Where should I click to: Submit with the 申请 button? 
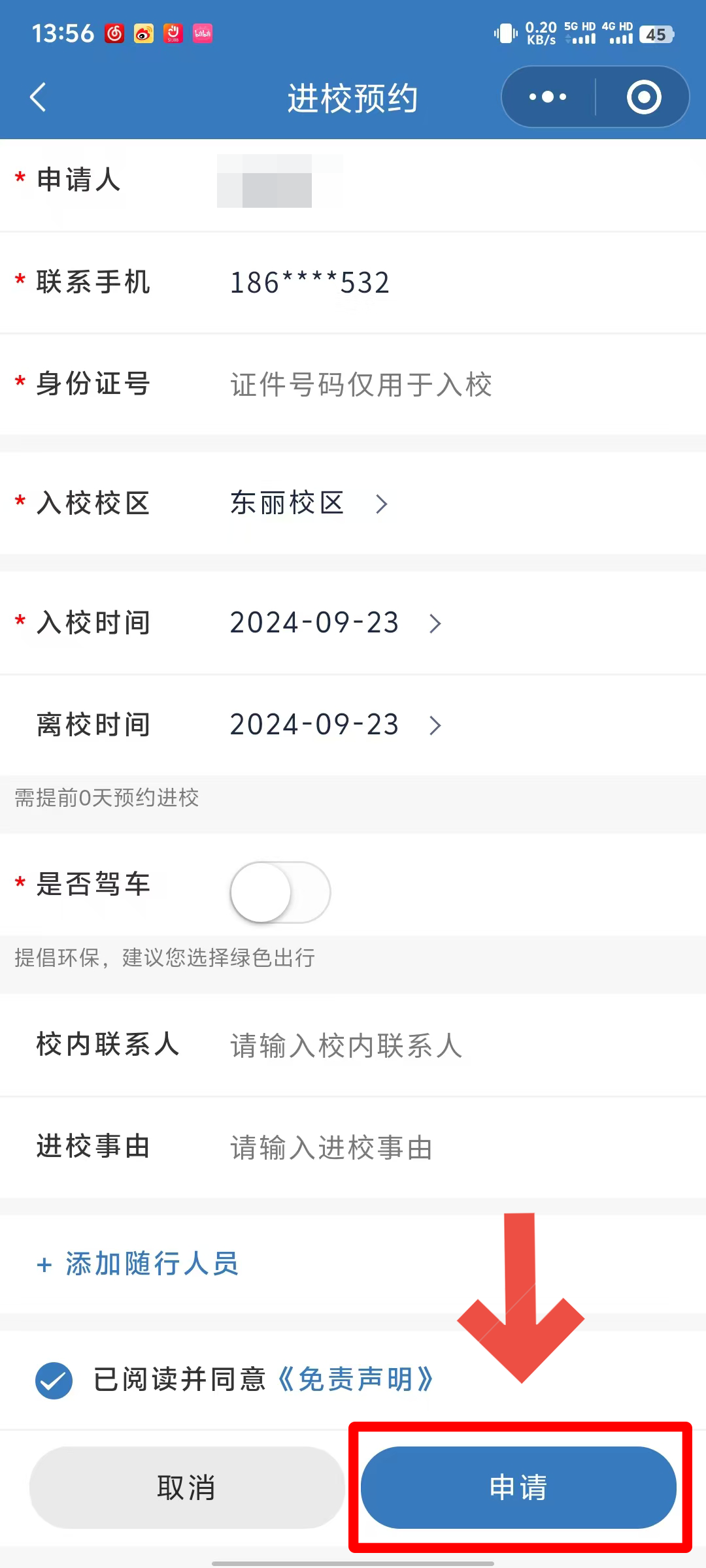tap(518, 1488)
